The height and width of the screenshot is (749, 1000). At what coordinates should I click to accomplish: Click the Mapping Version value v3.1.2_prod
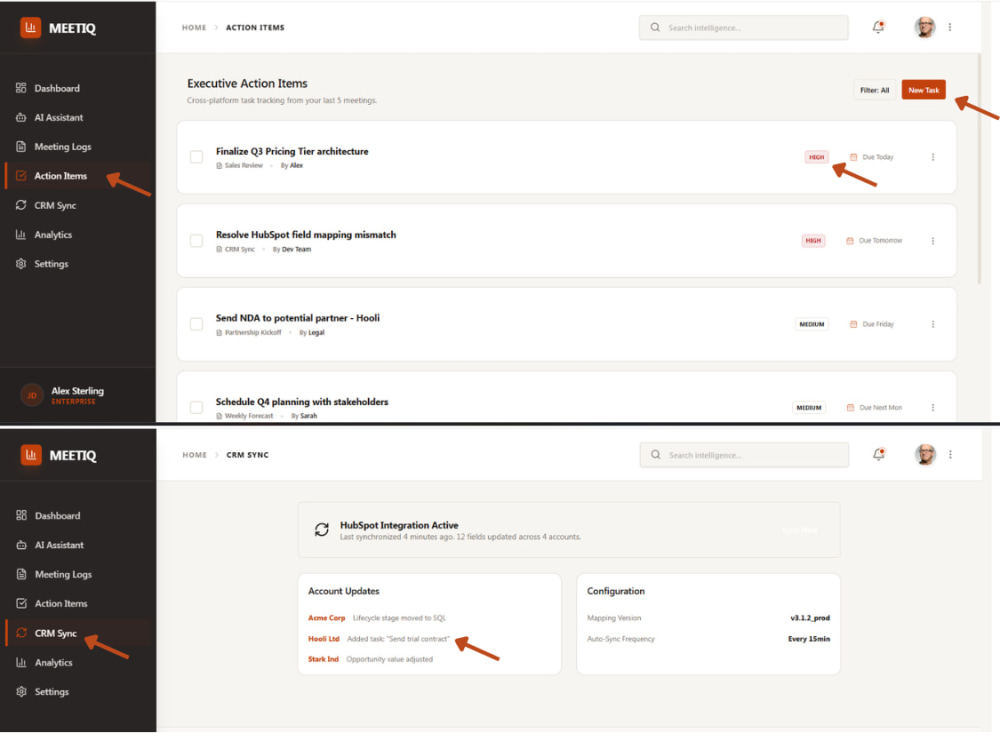[810, 618]
